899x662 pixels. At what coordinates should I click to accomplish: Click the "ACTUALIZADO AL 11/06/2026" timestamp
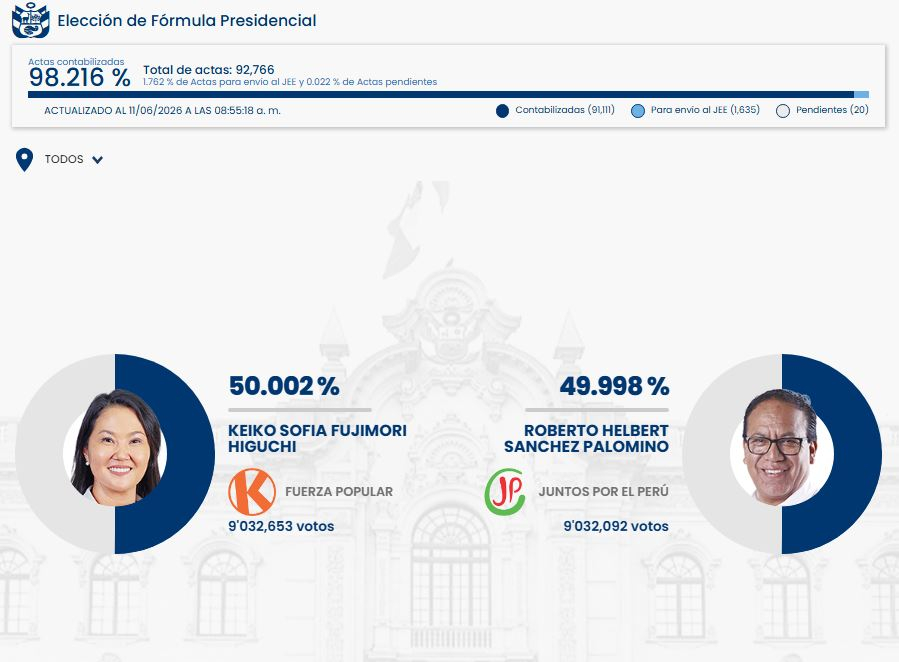162,111
